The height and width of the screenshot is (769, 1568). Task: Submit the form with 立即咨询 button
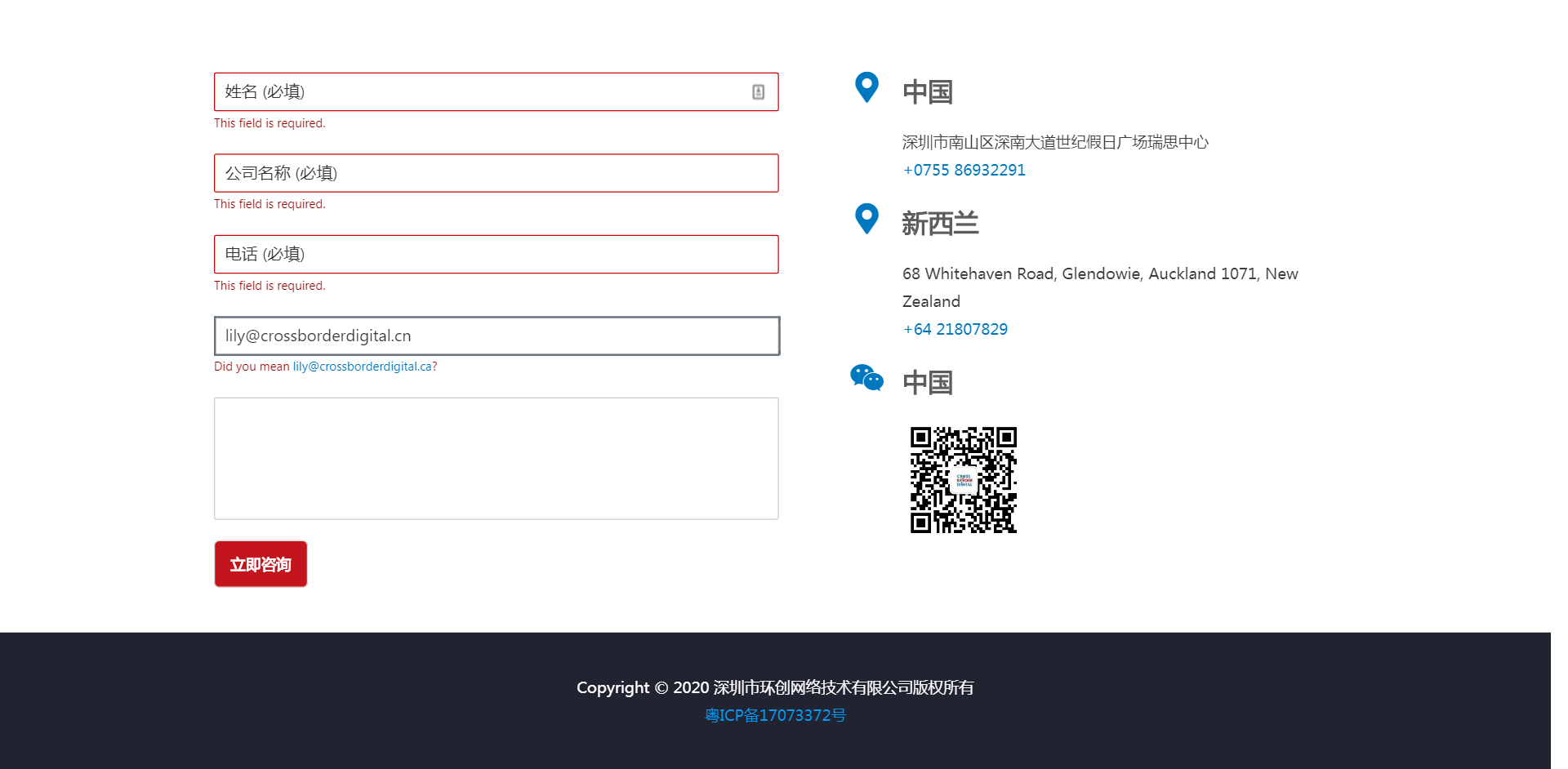[x=261, y=564]
